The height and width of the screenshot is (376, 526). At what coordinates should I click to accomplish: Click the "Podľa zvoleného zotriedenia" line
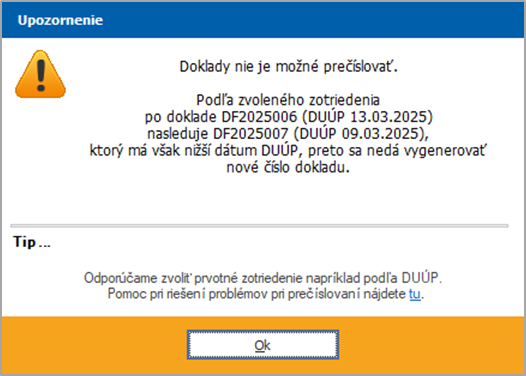click(x=288, y=100)
